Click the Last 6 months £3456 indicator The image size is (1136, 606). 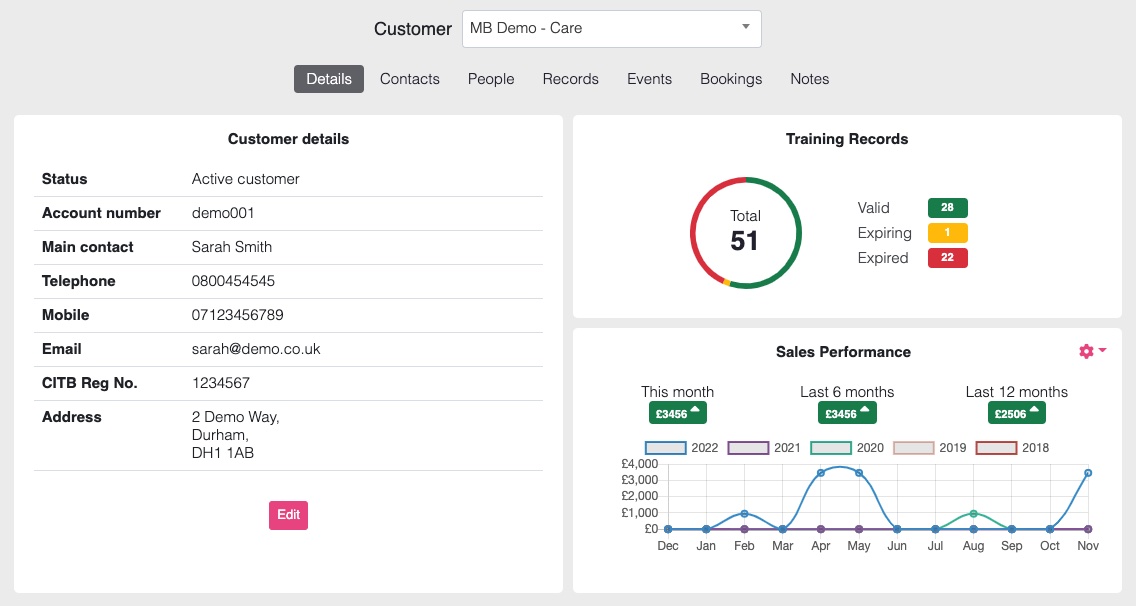click(847, 412)
